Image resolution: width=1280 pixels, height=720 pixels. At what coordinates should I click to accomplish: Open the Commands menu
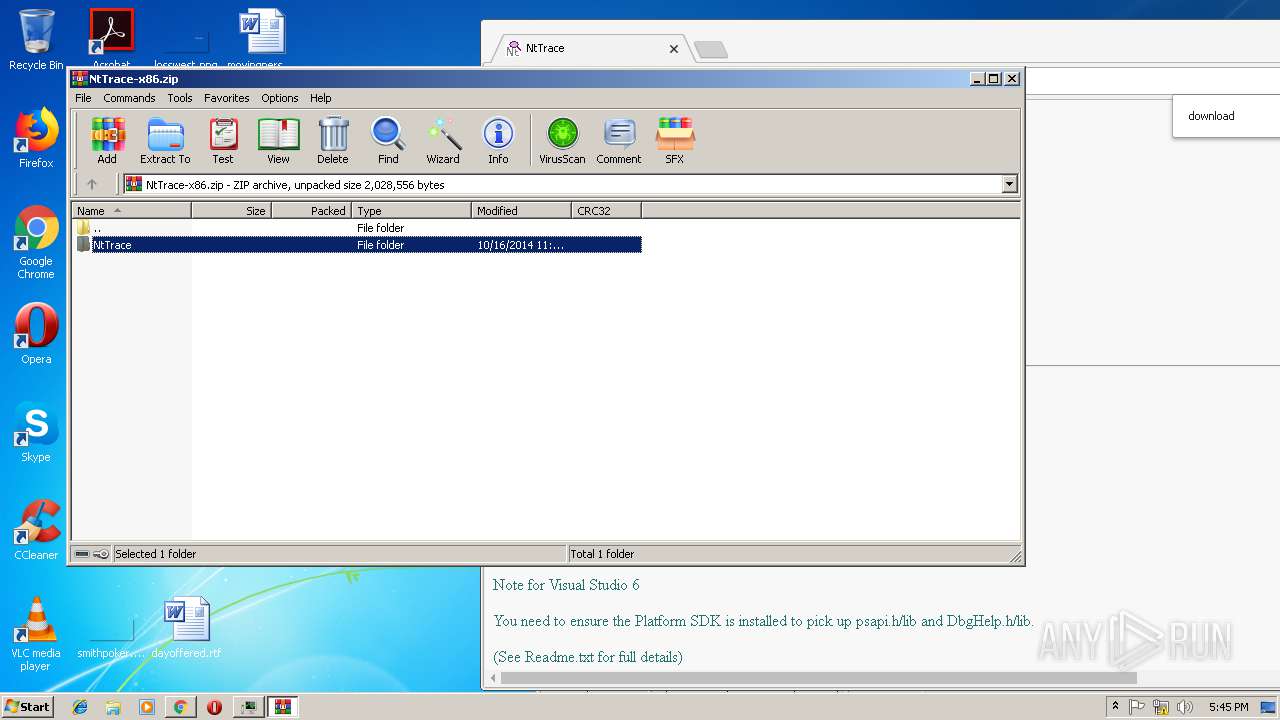[129, 98]
